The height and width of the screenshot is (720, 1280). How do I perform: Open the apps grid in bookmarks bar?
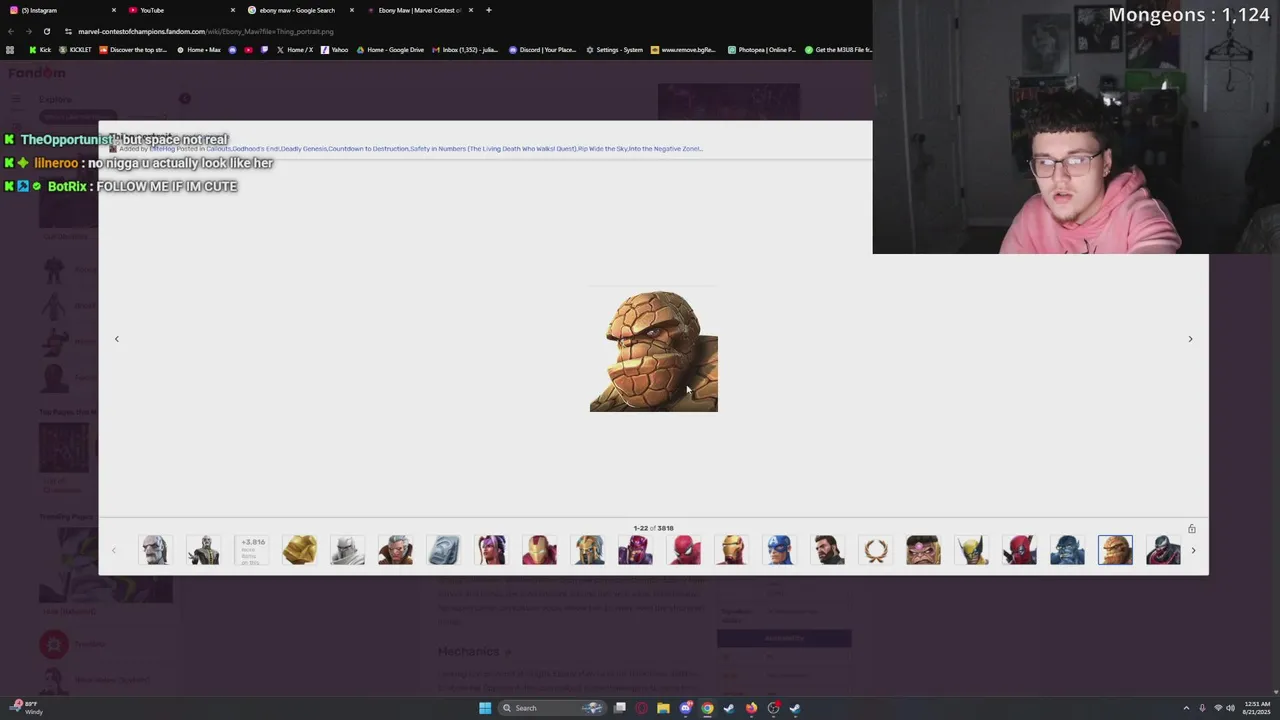[10, 50]
